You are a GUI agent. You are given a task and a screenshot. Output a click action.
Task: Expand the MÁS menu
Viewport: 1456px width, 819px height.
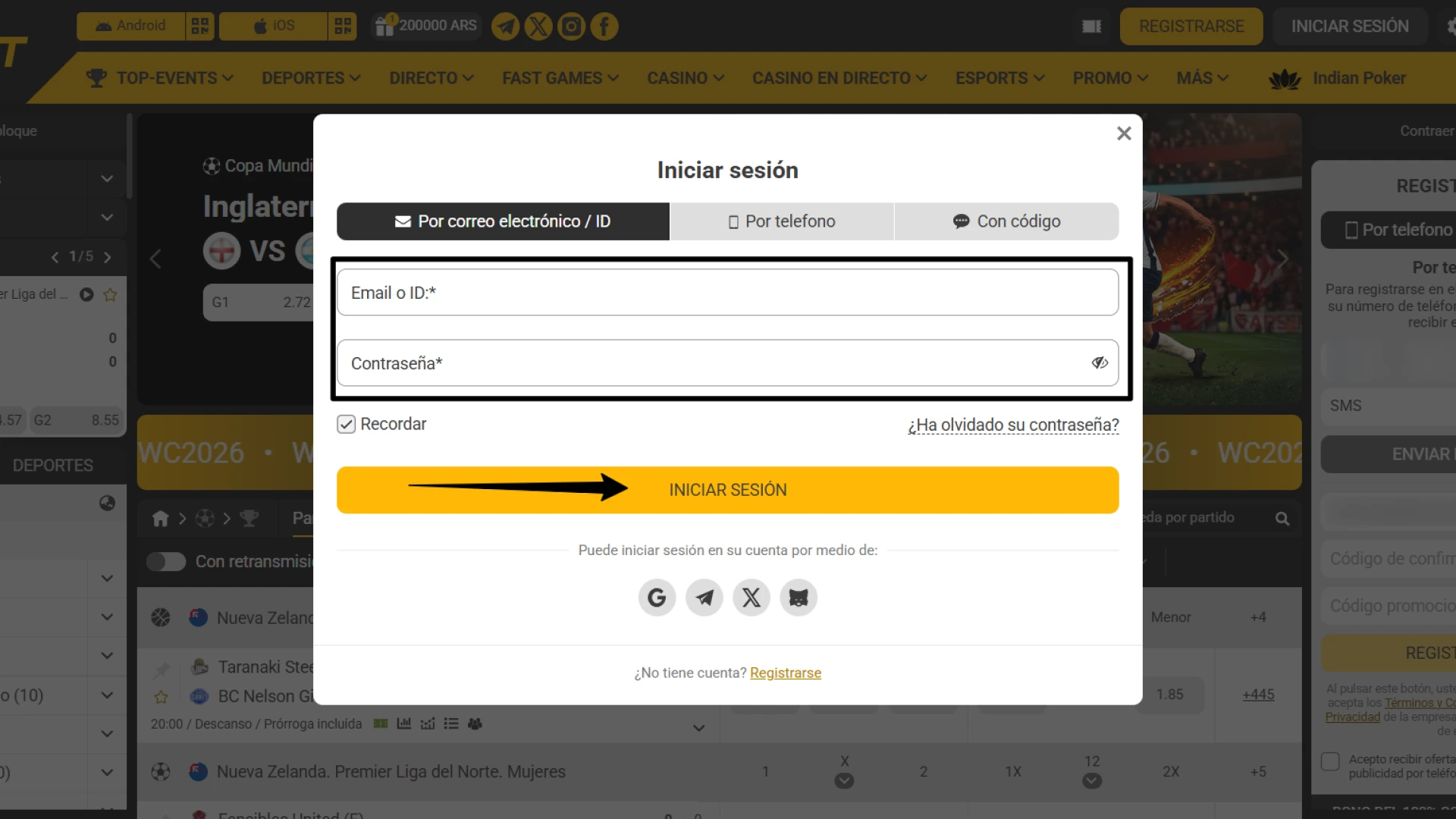click(1203, 78)
